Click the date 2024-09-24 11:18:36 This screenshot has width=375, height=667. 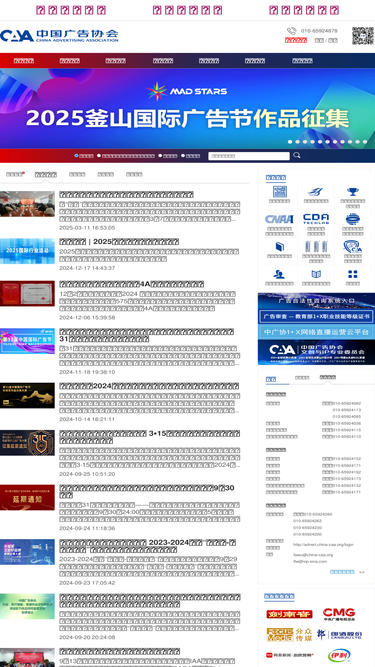click(87, 528)
